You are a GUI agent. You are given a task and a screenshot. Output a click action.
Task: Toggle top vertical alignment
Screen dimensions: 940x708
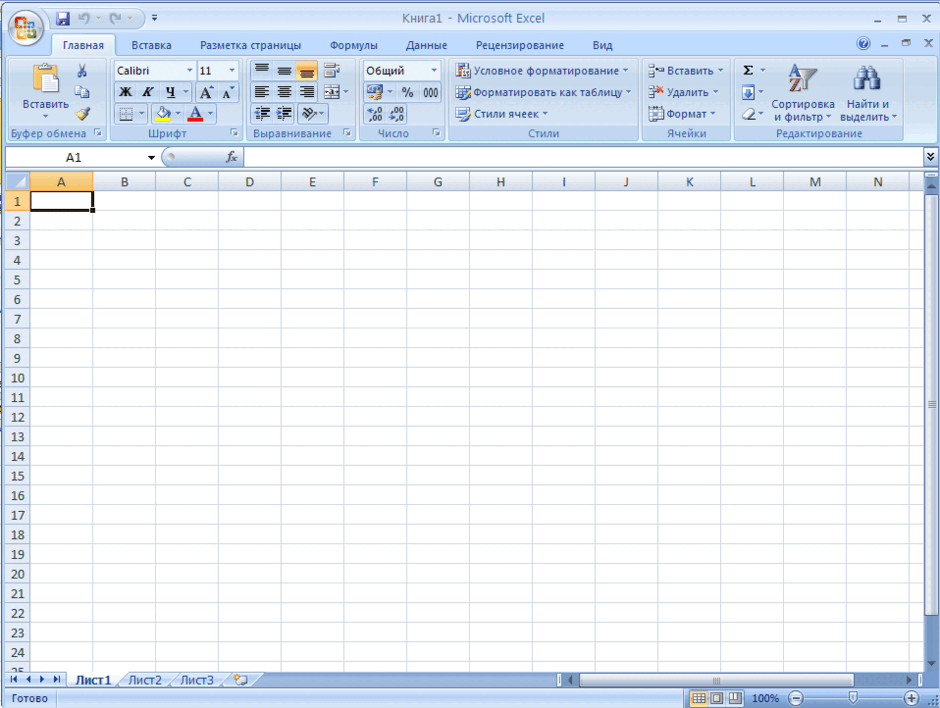(262, 71)
